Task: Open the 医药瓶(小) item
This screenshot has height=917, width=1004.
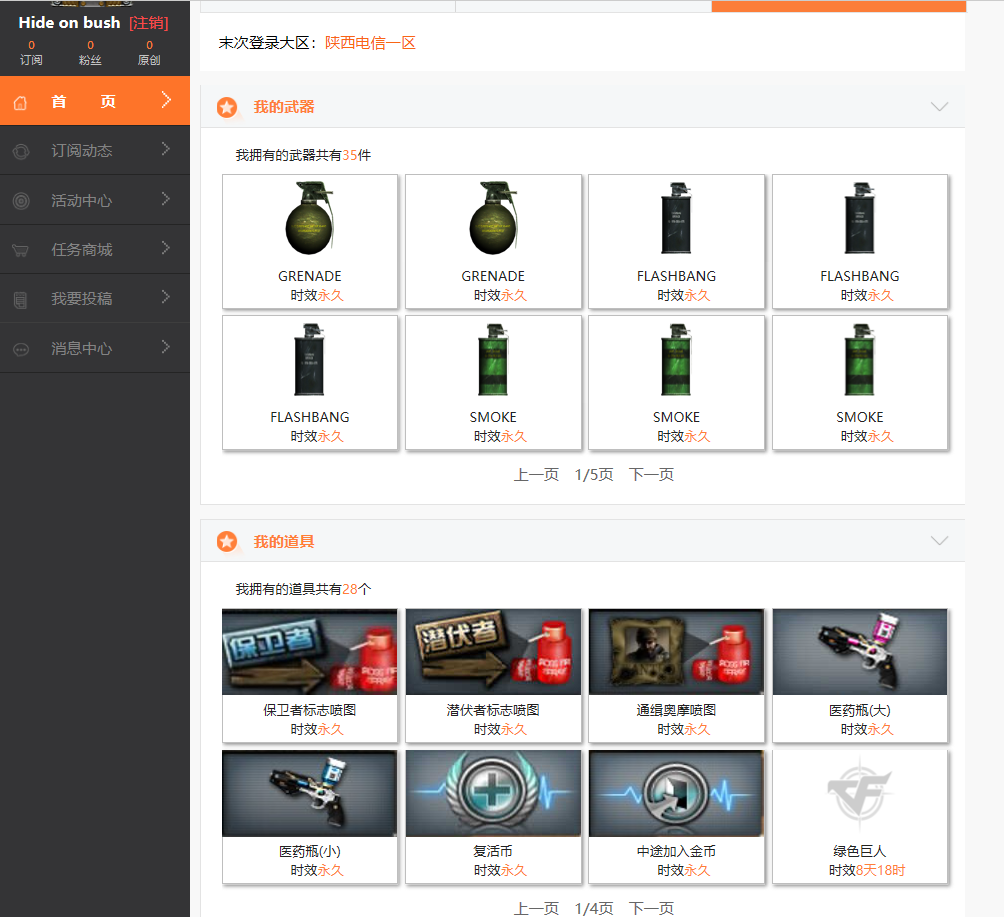Action: click(x=310, y=817)
